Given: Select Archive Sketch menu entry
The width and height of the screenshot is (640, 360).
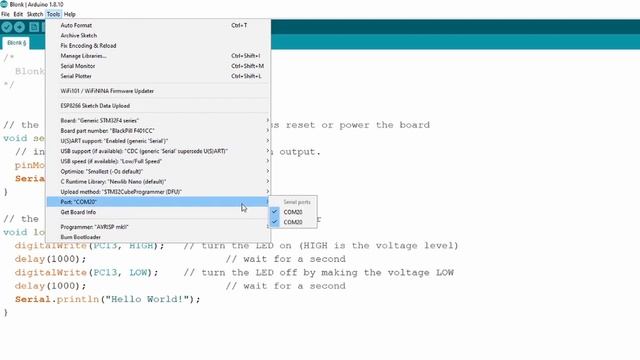Looking at the screenshot, I should click(158, 36).
